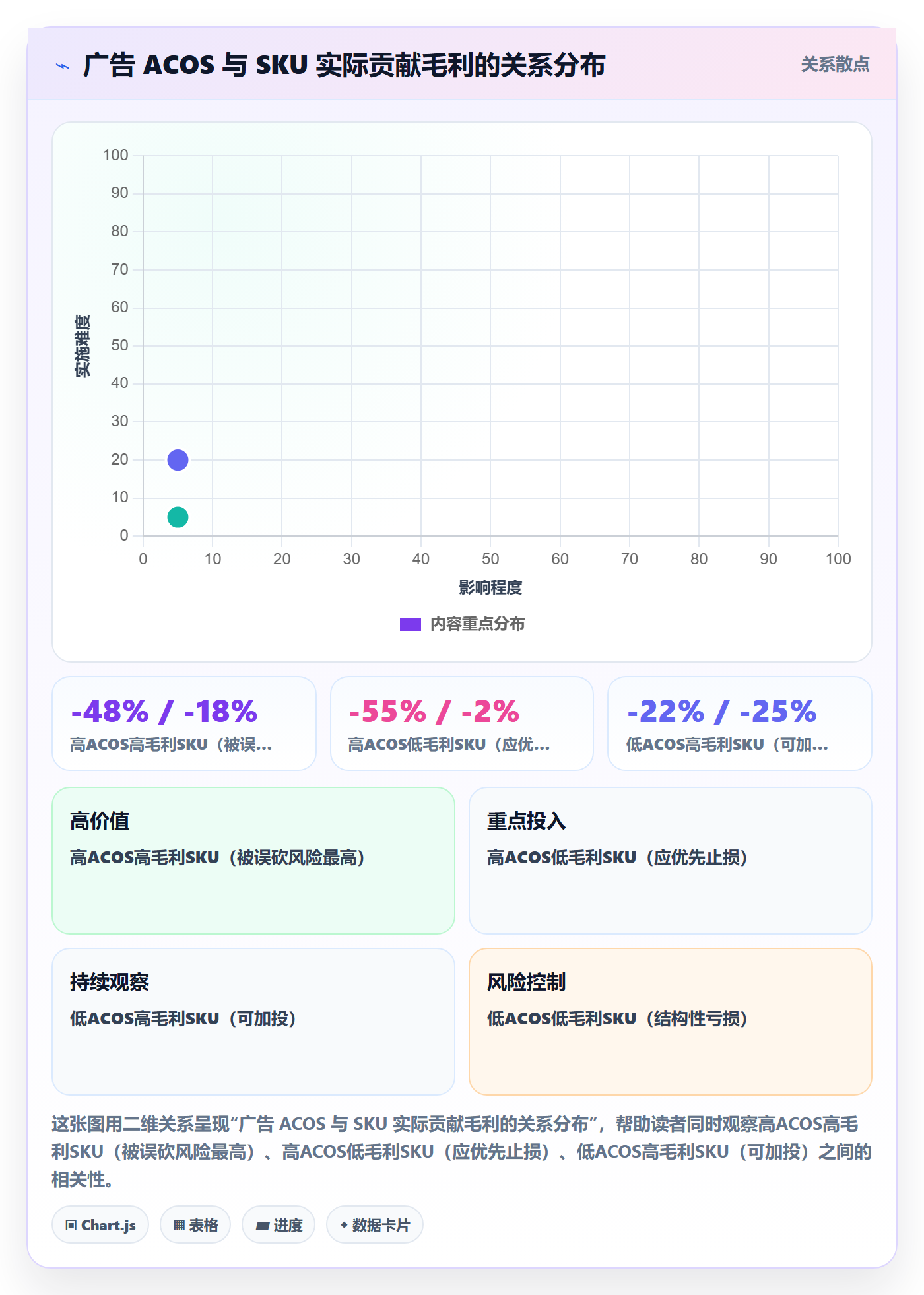The image size is (924, 1295).
Task: Click the 数据卡片 tag
Action: coord(375,1225)
